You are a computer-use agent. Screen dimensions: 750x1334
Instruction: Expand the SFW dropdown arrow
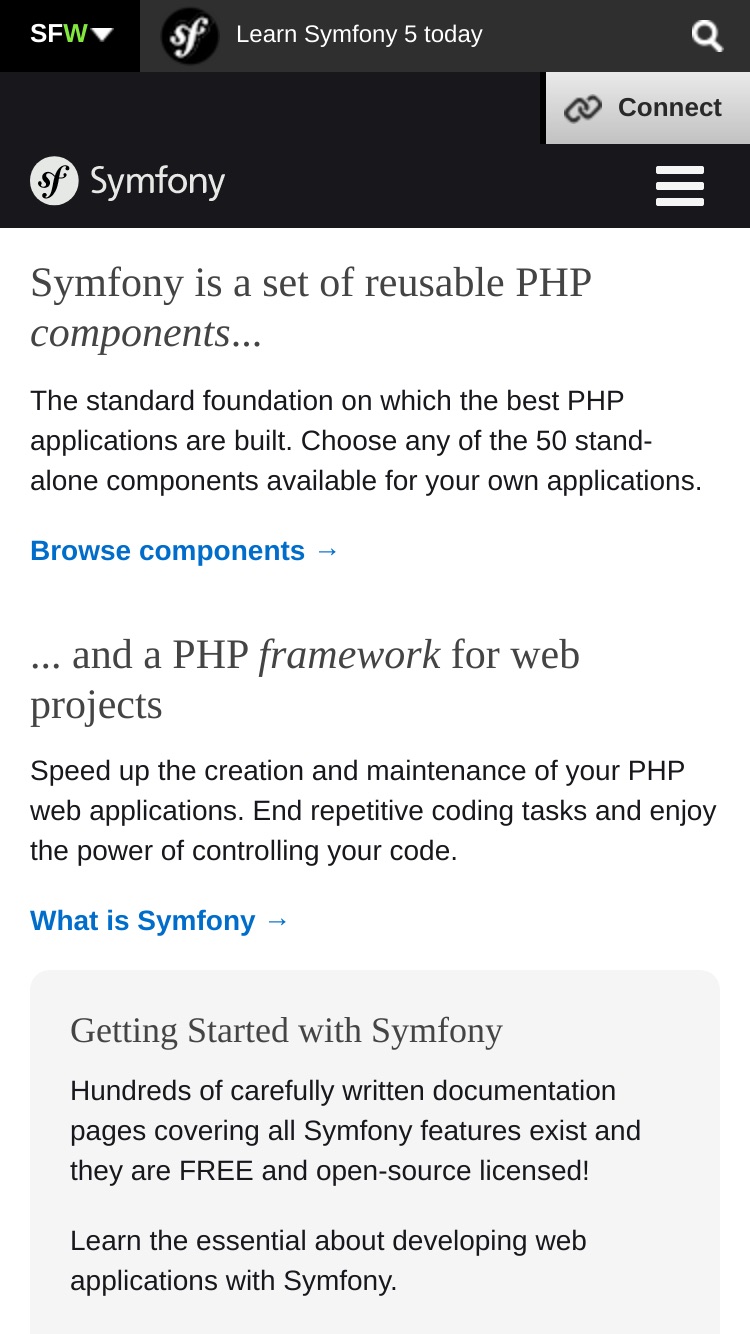(x=102, y=35)
